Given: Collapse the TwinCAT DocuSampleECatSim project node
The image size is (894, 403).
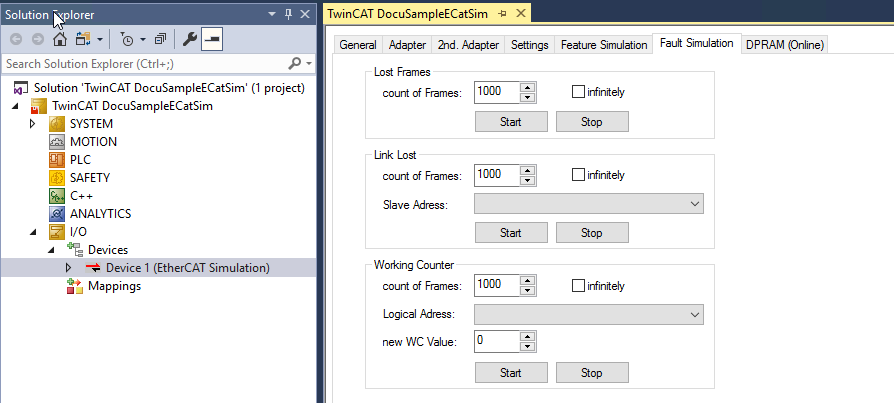Looking at the screenshot, I should (x=15, y=106).
